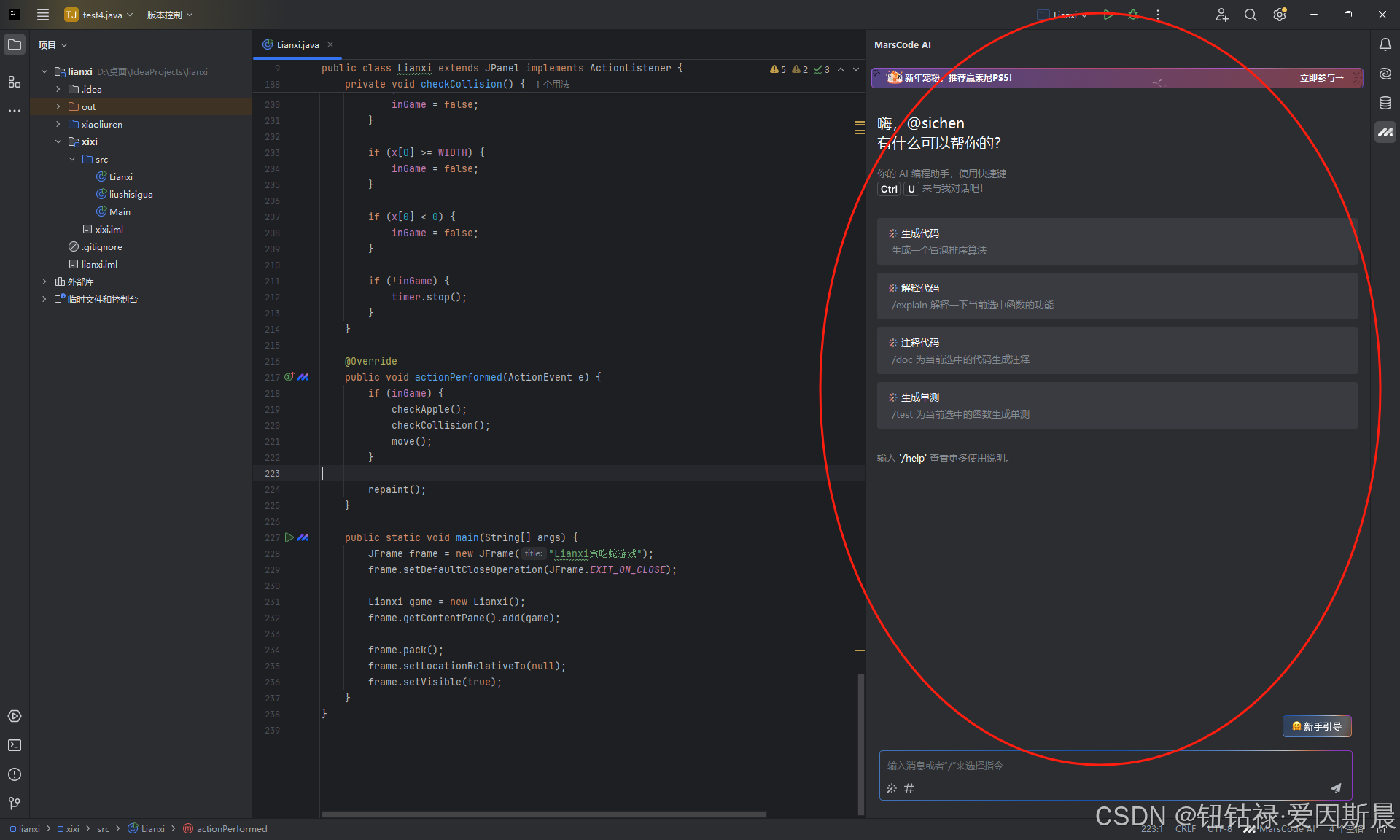Screen dimensions: 1400x840
Task: Open the Structure tool window icon
Action: point(15,82)
